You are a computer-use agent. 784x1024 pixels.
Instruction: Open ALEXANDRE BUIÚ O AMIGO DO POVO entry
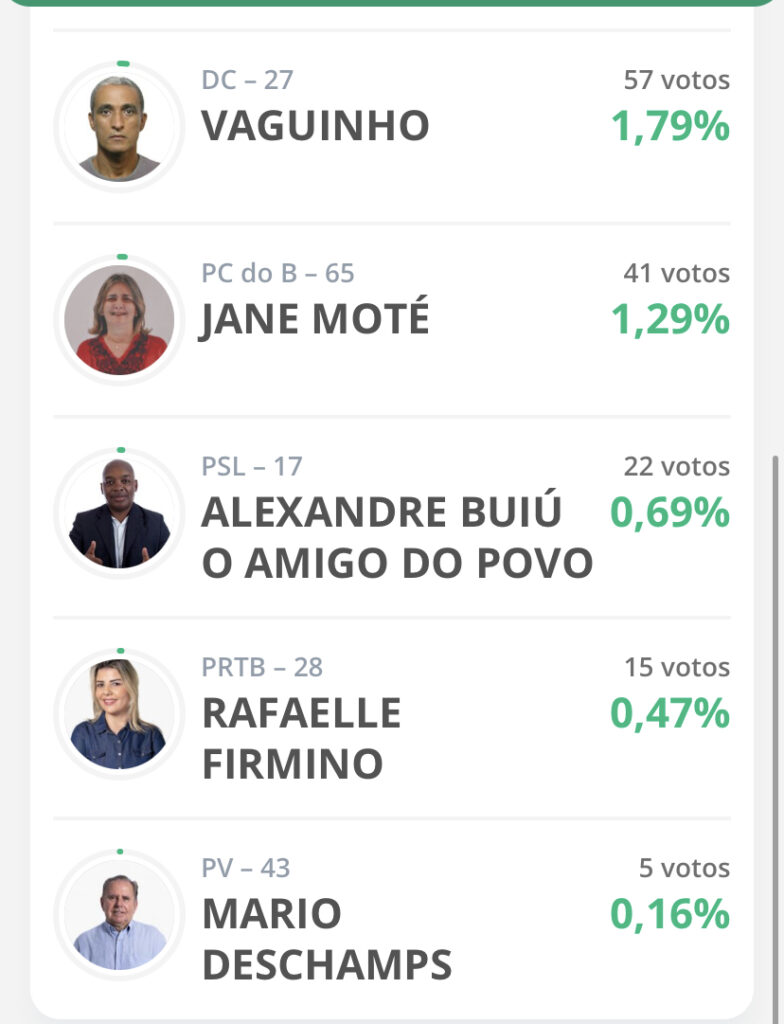click(397, 537)
